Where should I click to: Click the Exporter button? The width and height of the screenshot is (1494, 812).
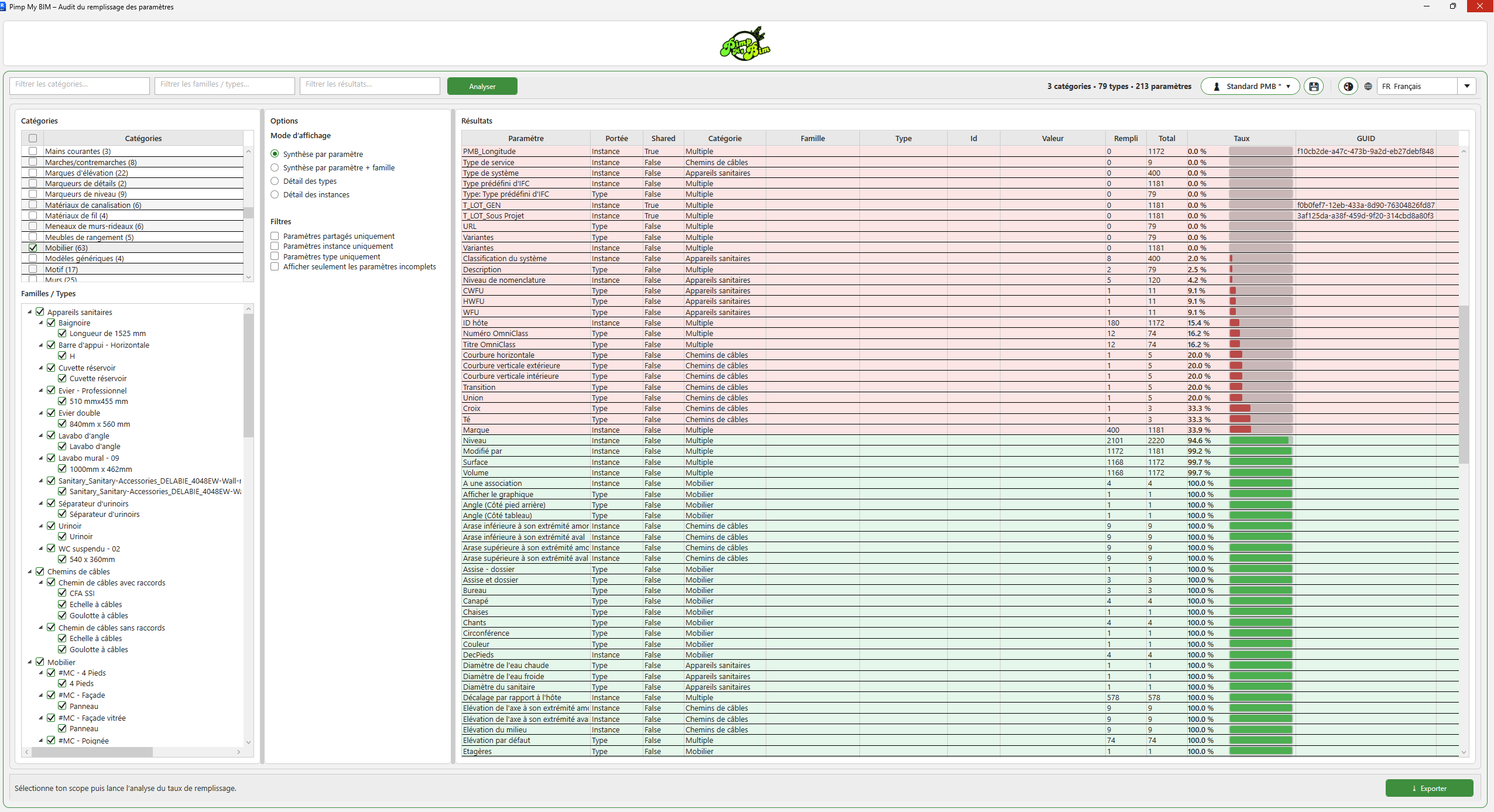pos(1429,788)
